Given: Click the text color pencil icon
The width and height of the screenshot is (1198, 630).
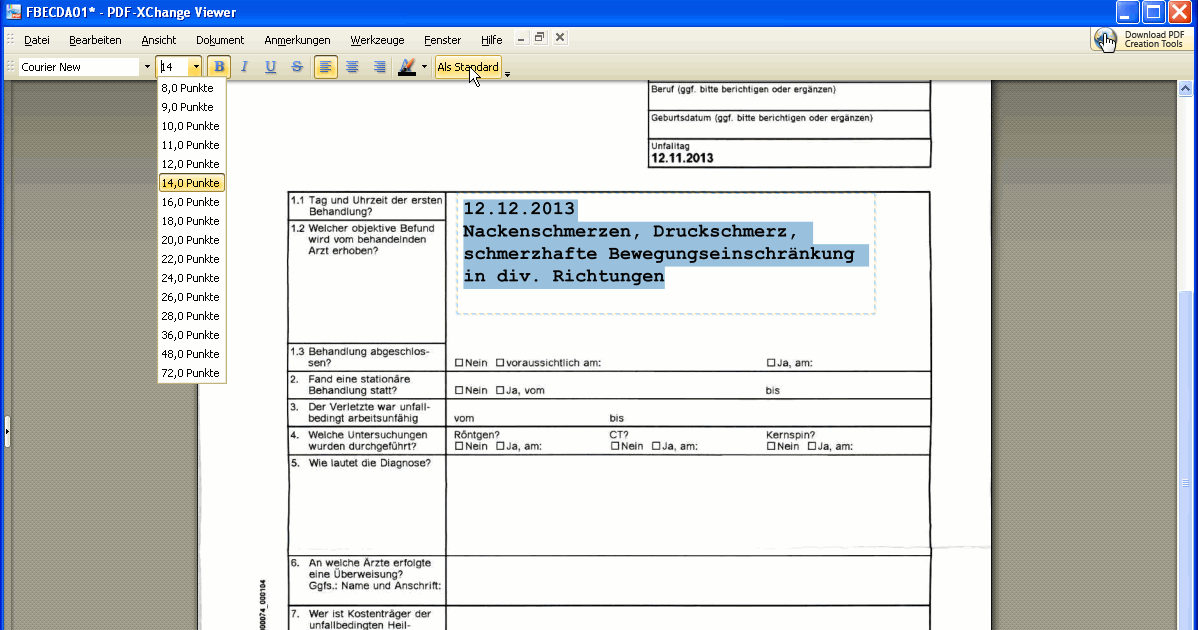Looking at the screenshot, I should point(407,67).
